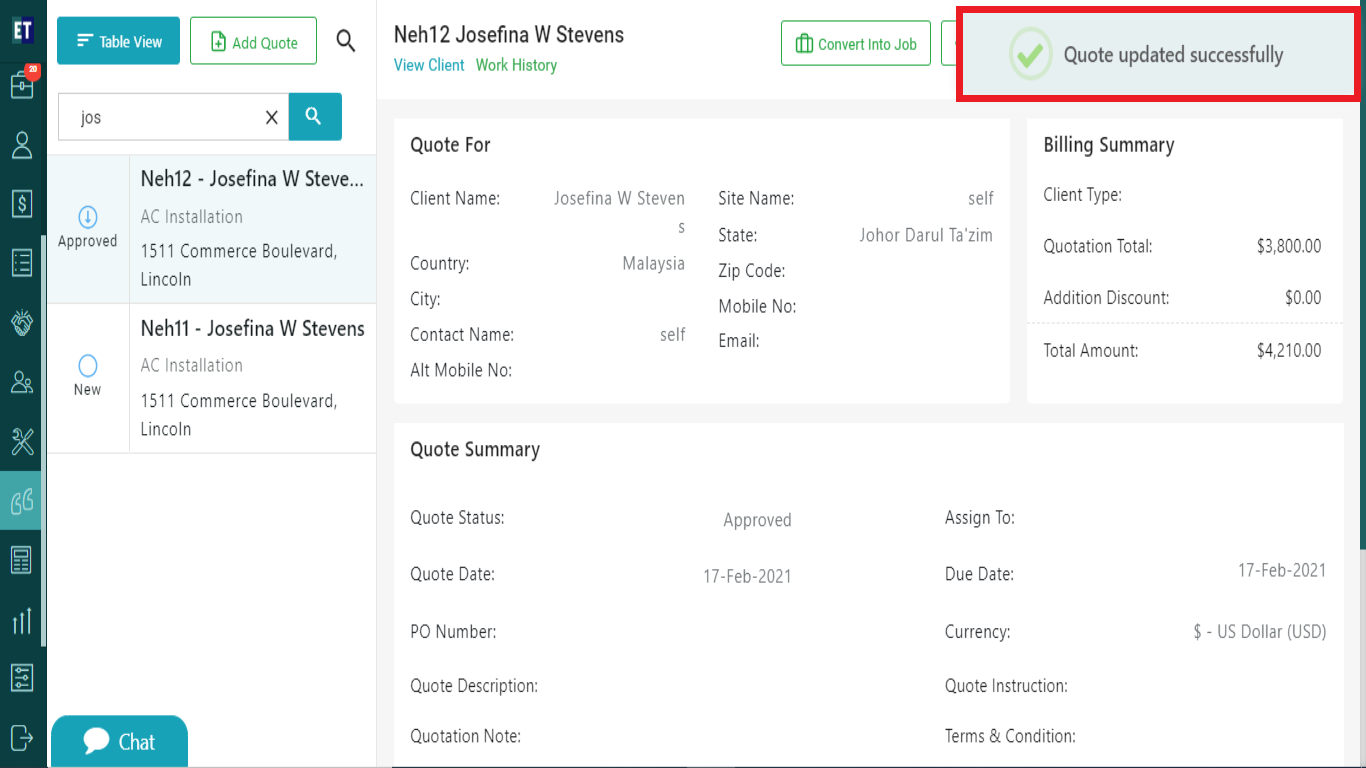This screenshot has height=768, width=1366.
Task: Select the highlighted quotes icon in the sidebar
Action: tap(22, 500)
